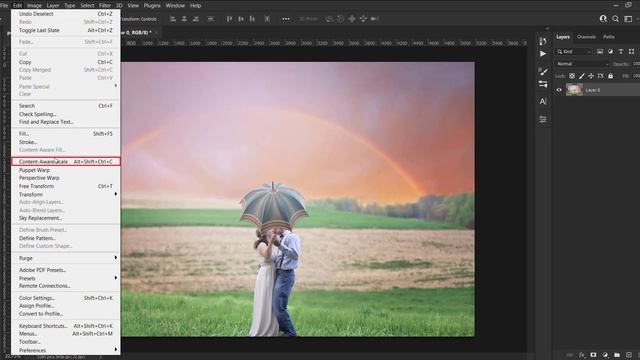Collapse the panel dock arrows
640x360 pixels.
pyautogui.click(x=547, y=29)
